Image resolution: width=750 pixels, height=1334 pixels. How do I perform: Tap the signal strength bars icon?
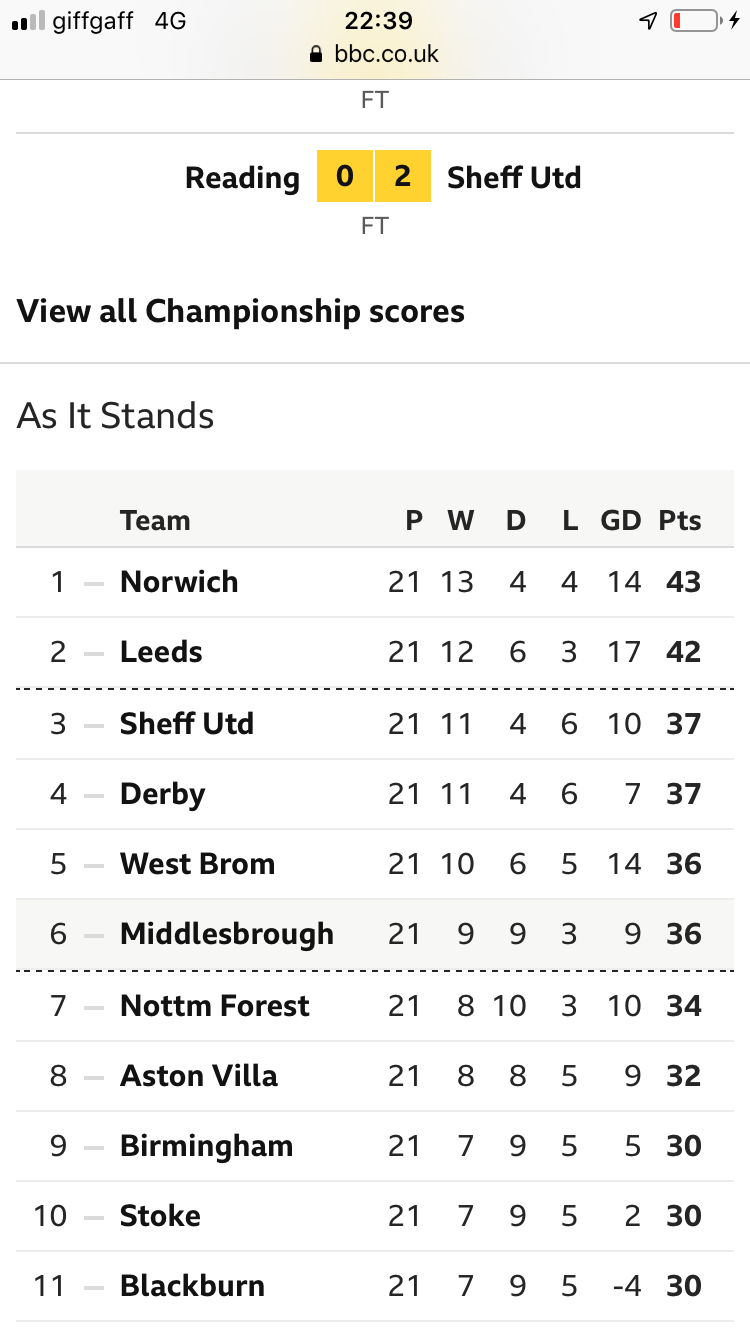click(x=27, y=21)
